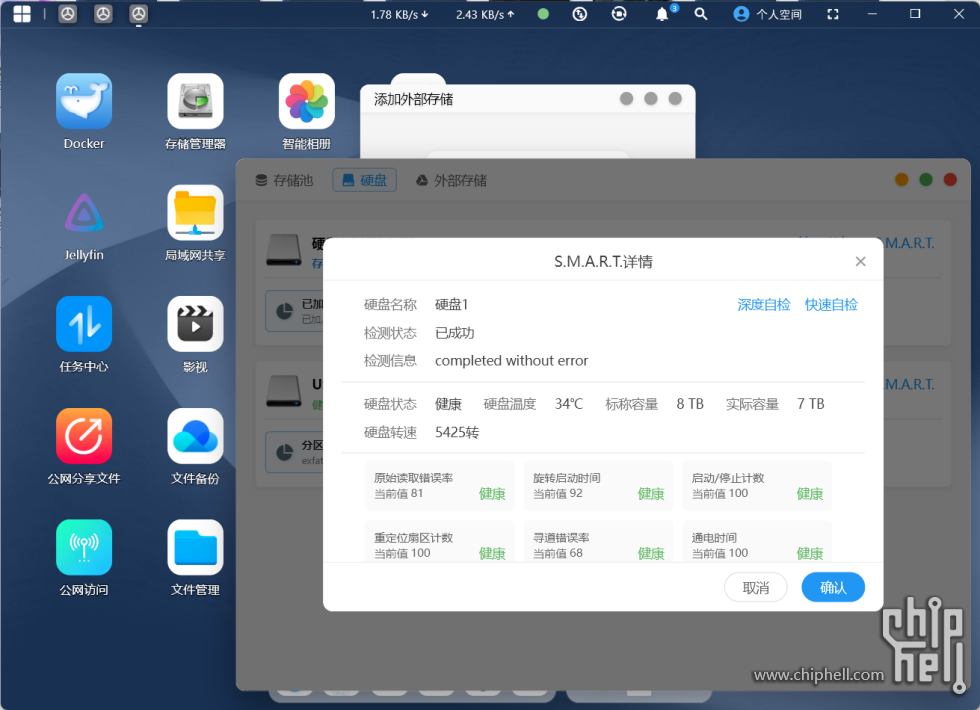
Task: Open 智能相册 photo album app
Action: [306, 102]
